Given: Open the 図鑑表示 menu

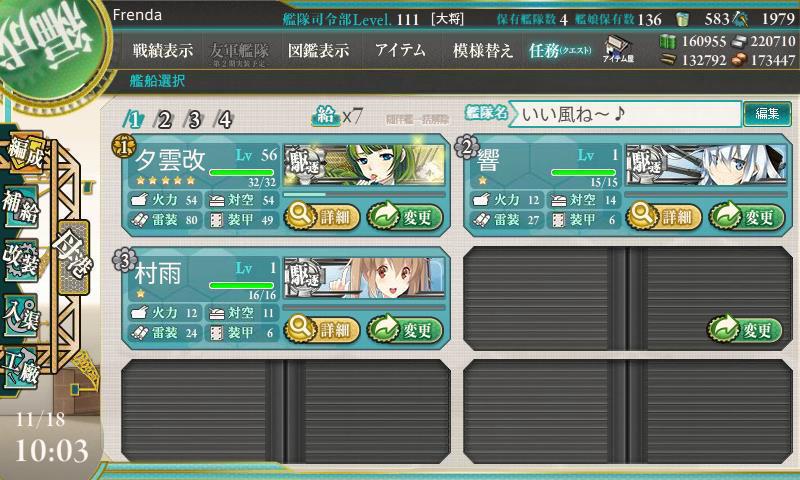Looking at the screenshot, I should pos(318,50).
